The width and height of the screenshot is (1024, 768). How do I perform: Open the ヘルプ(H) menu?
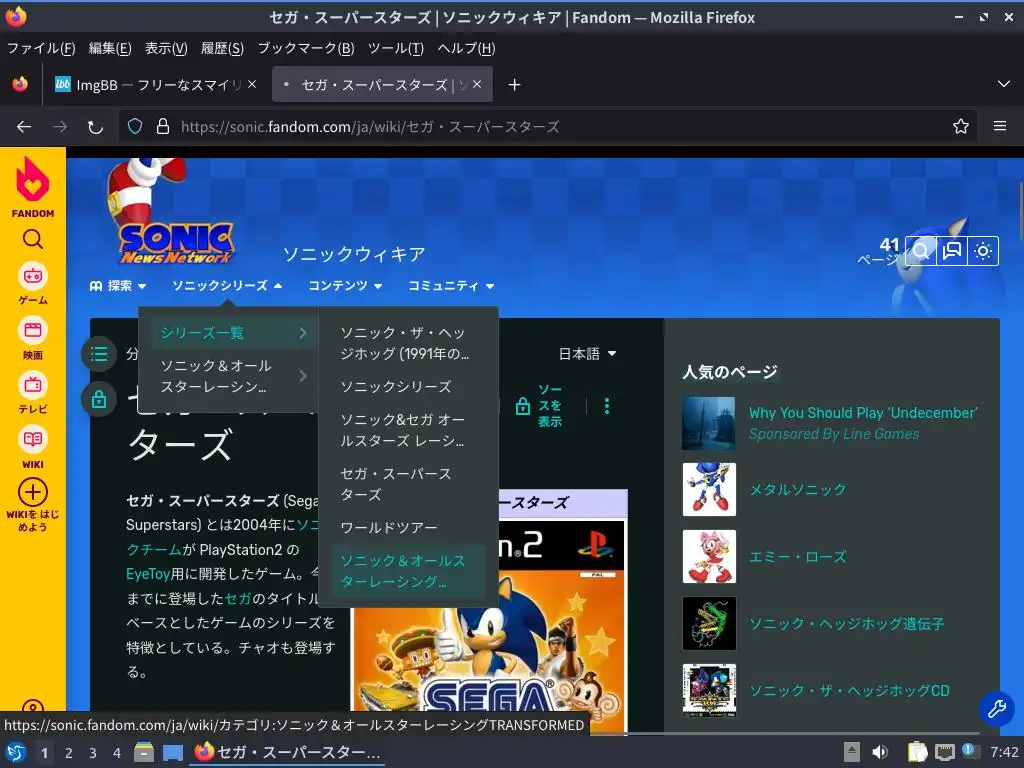click(x=466, y=48)
